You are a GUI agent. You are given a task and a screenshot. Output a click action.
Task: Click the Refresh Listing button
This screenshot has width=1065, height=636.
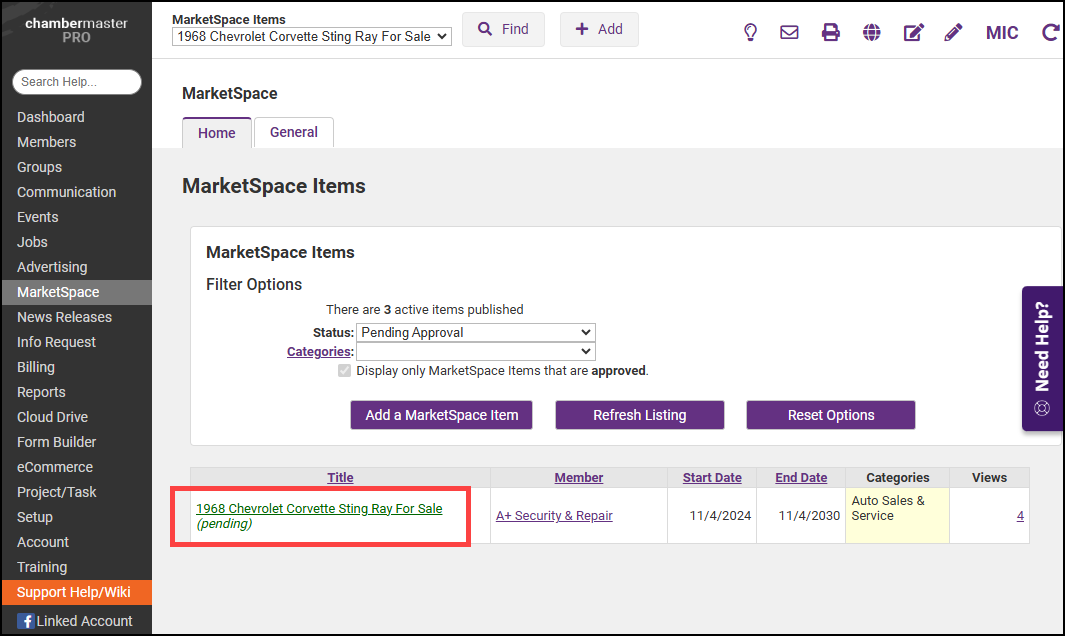[x=640, y=415]
